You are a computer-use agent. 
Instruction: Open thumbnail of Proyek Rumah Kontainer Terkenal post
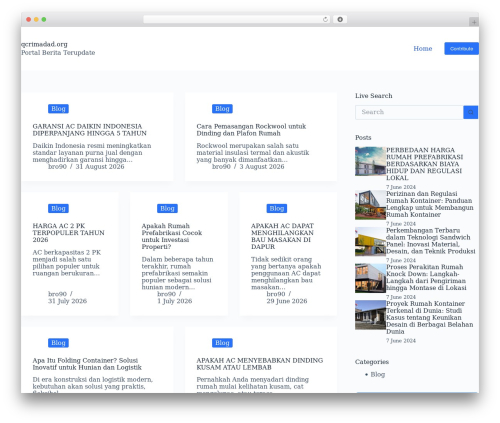[370, 315]
